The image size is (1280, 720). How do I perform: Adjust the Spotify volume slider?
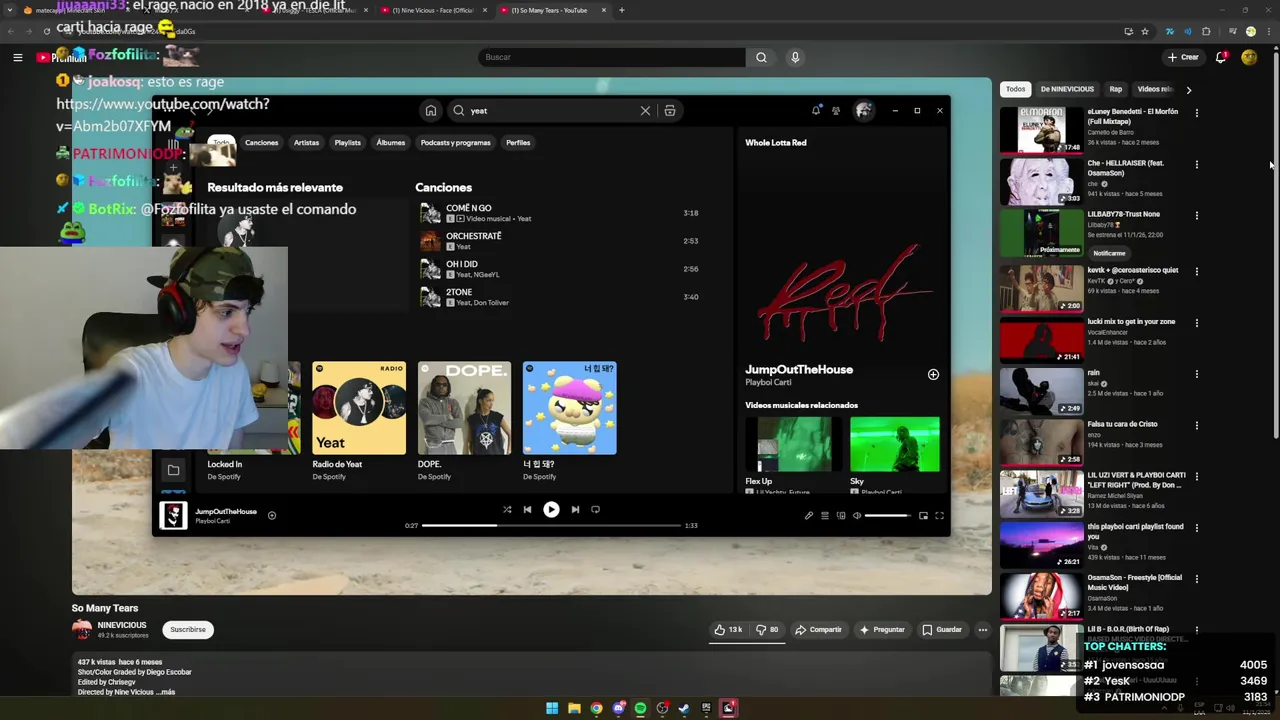pyautogui.click(x=887, y=516)
